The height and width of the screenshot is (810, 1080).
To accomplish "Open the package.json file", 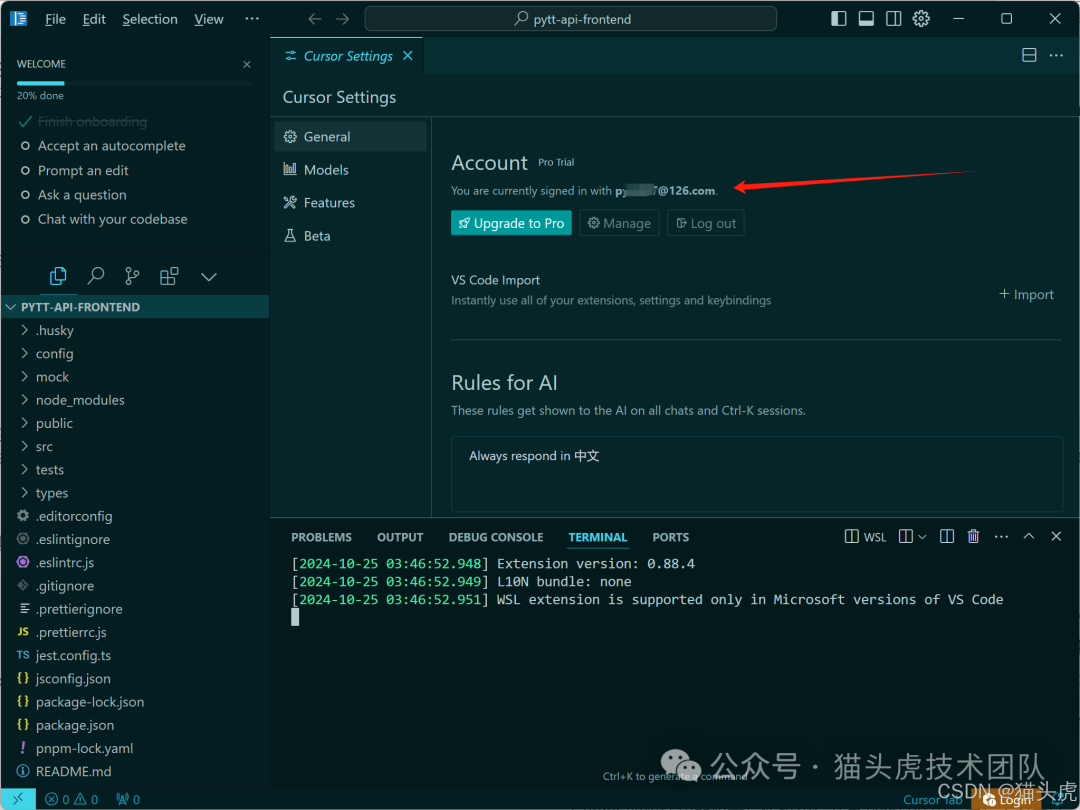I will tap(135, 725).
